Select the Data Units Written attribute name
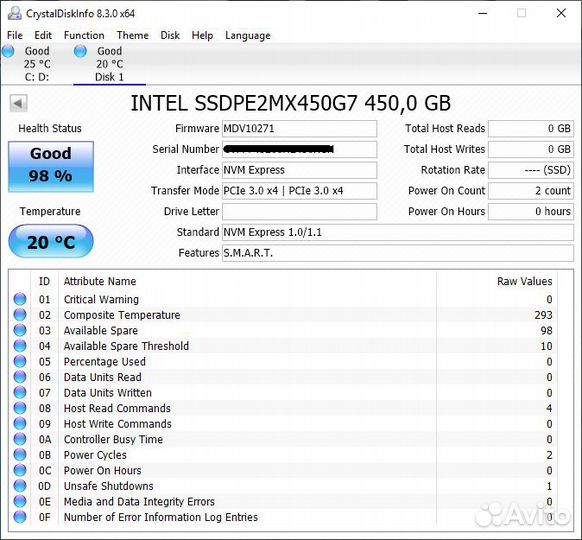The image size is (582, 540). click(108, 393)
